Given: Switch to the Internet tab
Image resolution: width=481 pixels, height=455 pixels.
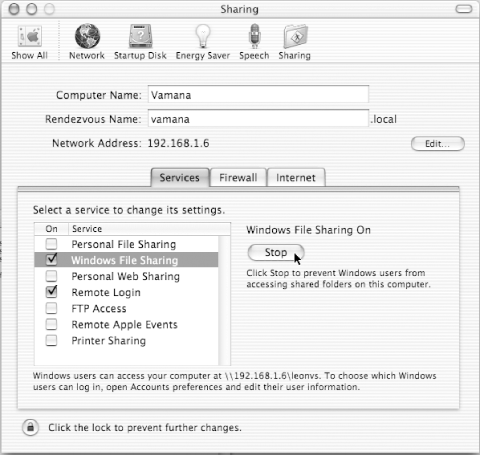Looking at the screenshot, I should click(296, 177).
